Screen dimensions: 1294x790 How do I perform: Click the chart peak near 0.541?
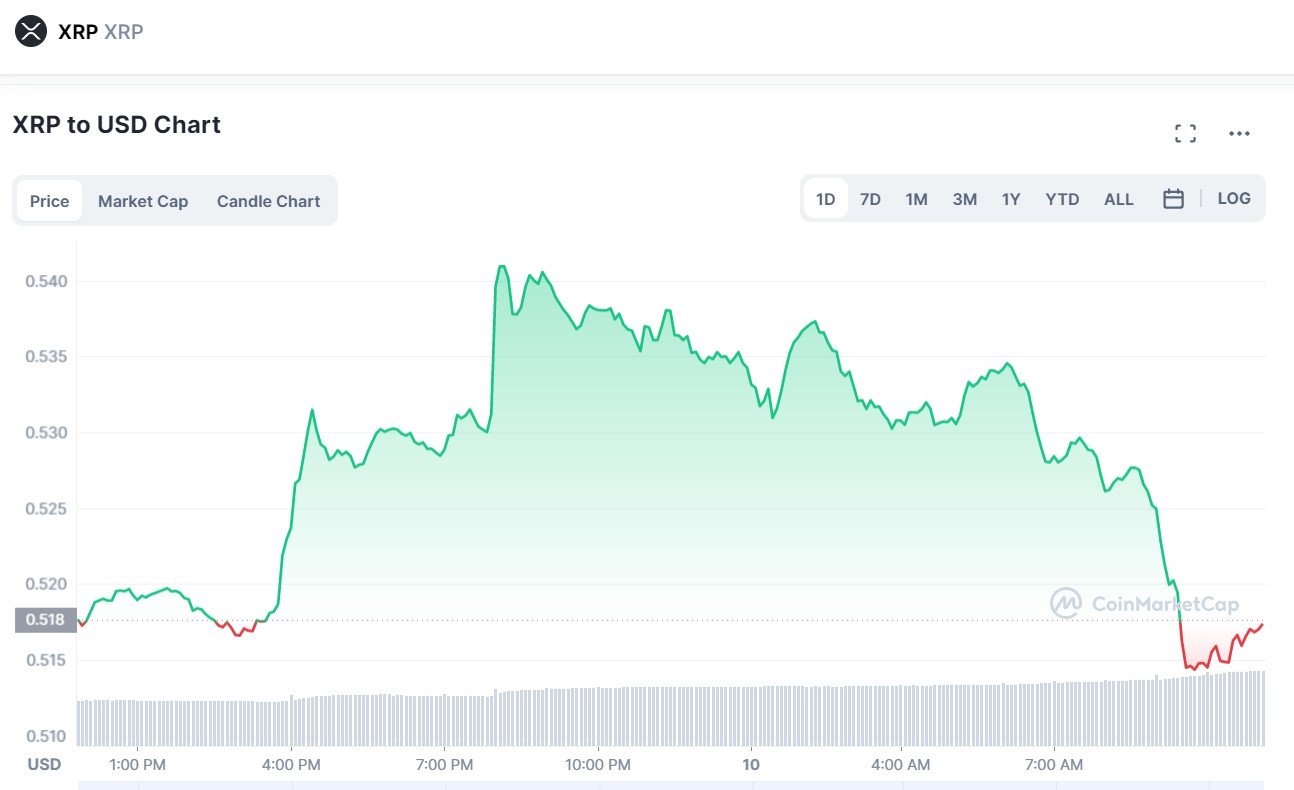coord(501,267)
